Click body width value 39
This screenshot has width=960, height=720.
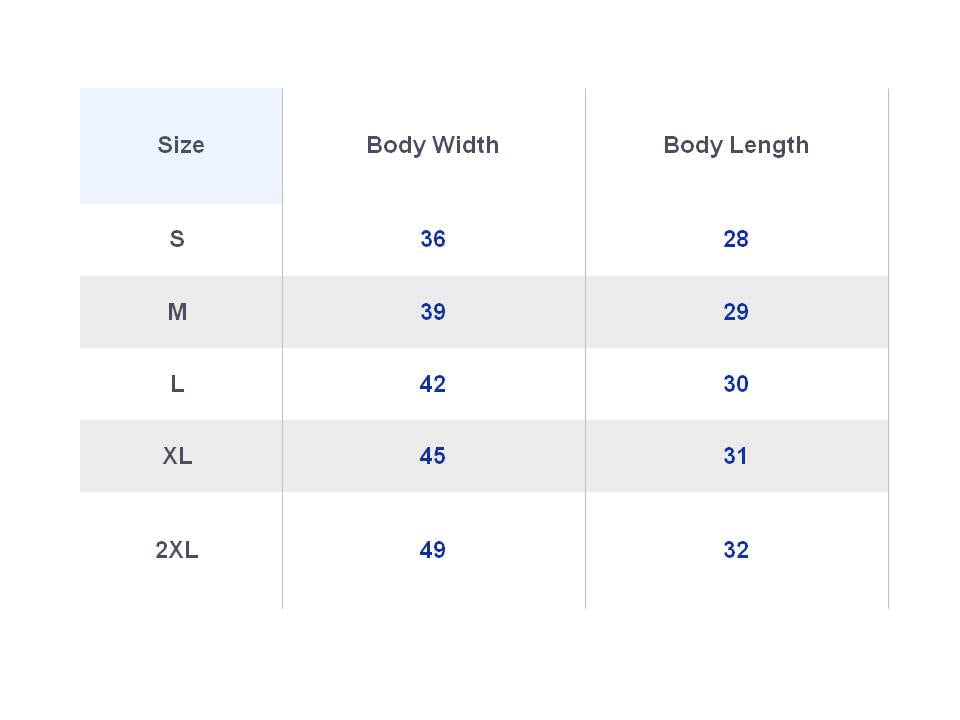pos(433,312)
